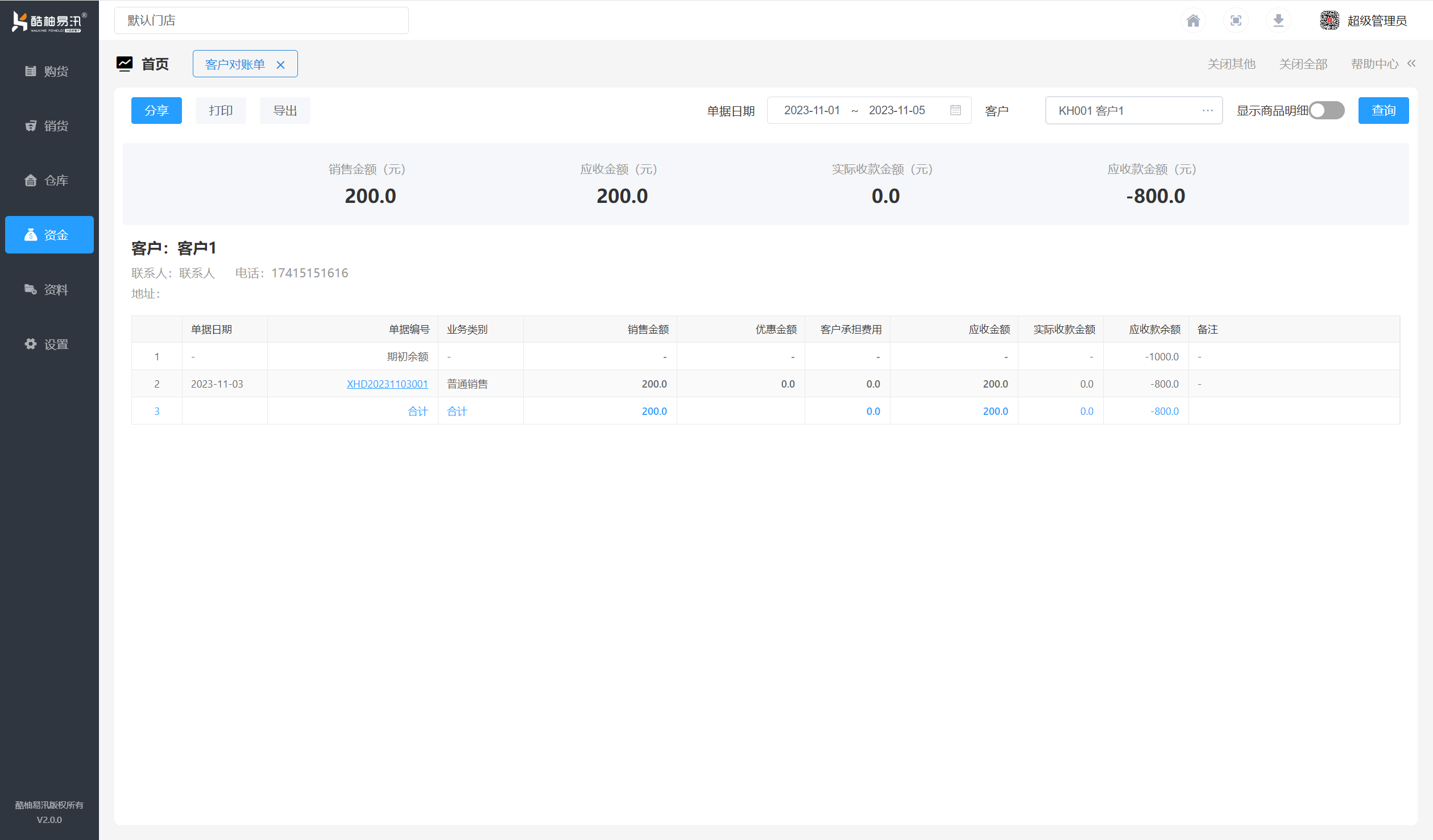Open the calendar icon in date range
This screenshot has height=840, width=1433.
coord(955,110)
